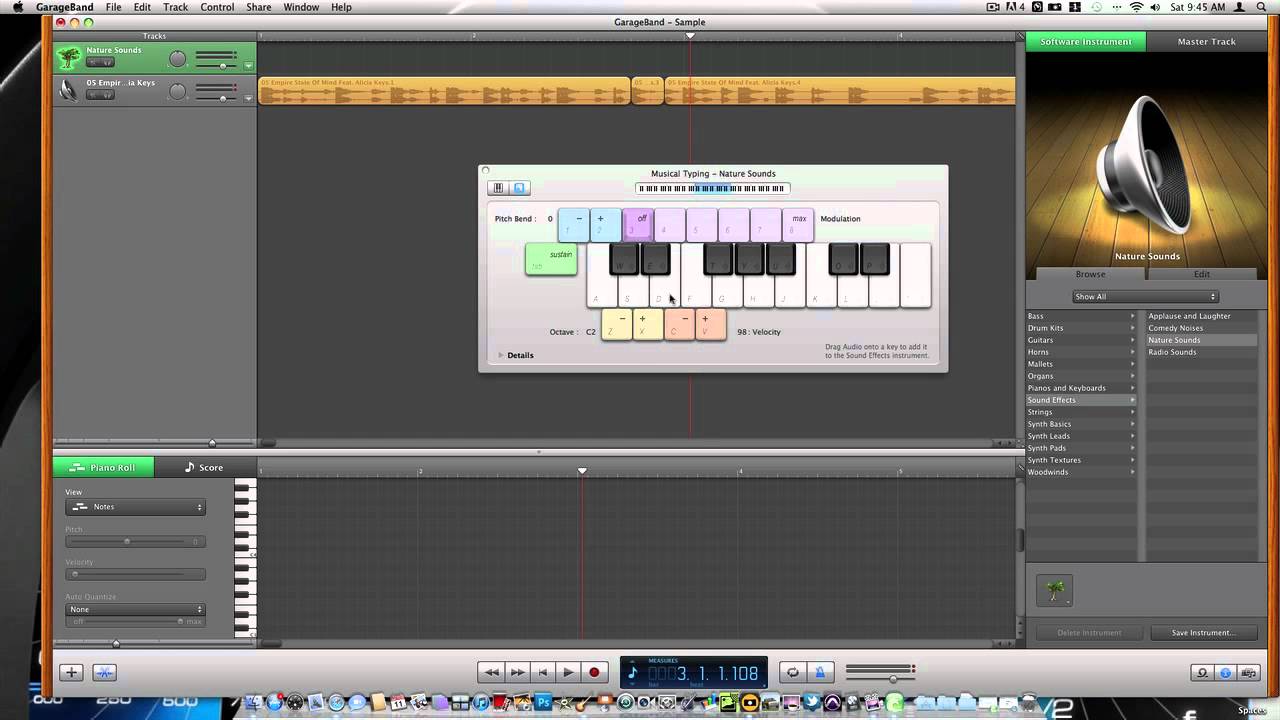The height and width of the screenshot is (720, 1280).
Task: Open automation triangle for 05 Empir track
Action: click(x=248, y=98)
